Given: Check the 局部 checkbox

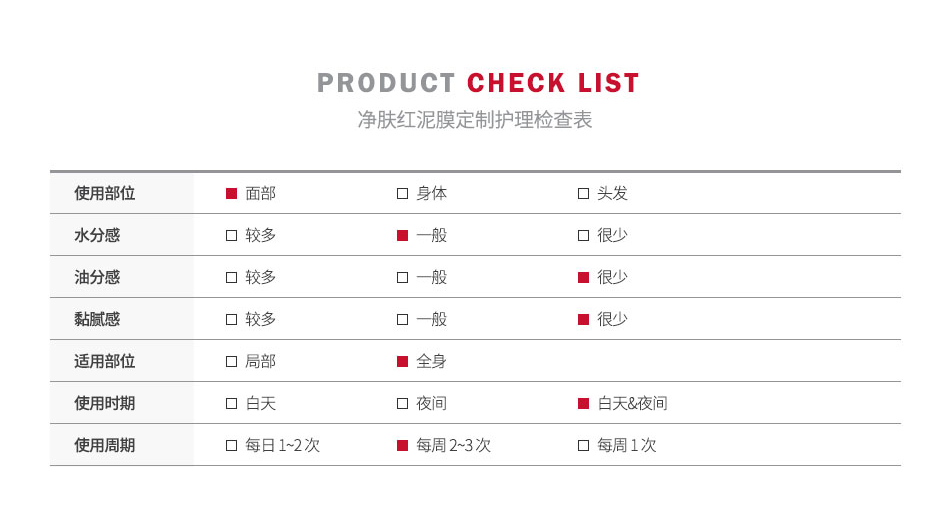Looking at the screenshot, I should (231, 362).
